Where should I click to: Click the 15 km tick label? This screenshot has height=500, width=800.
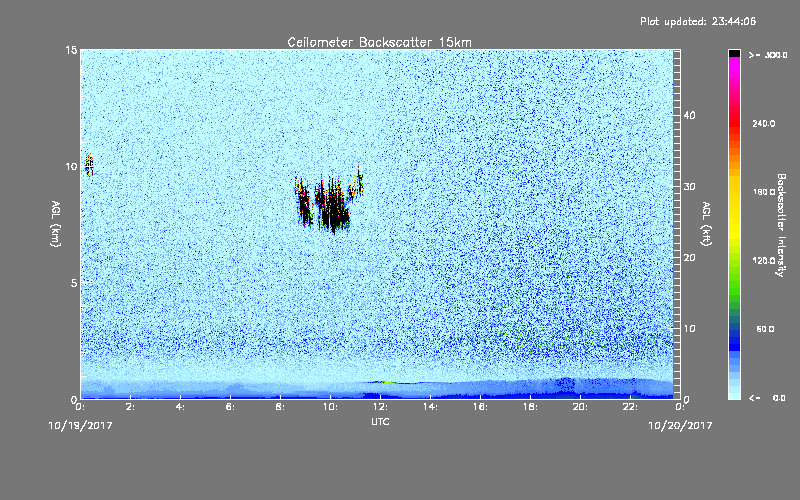coord(71,50)
